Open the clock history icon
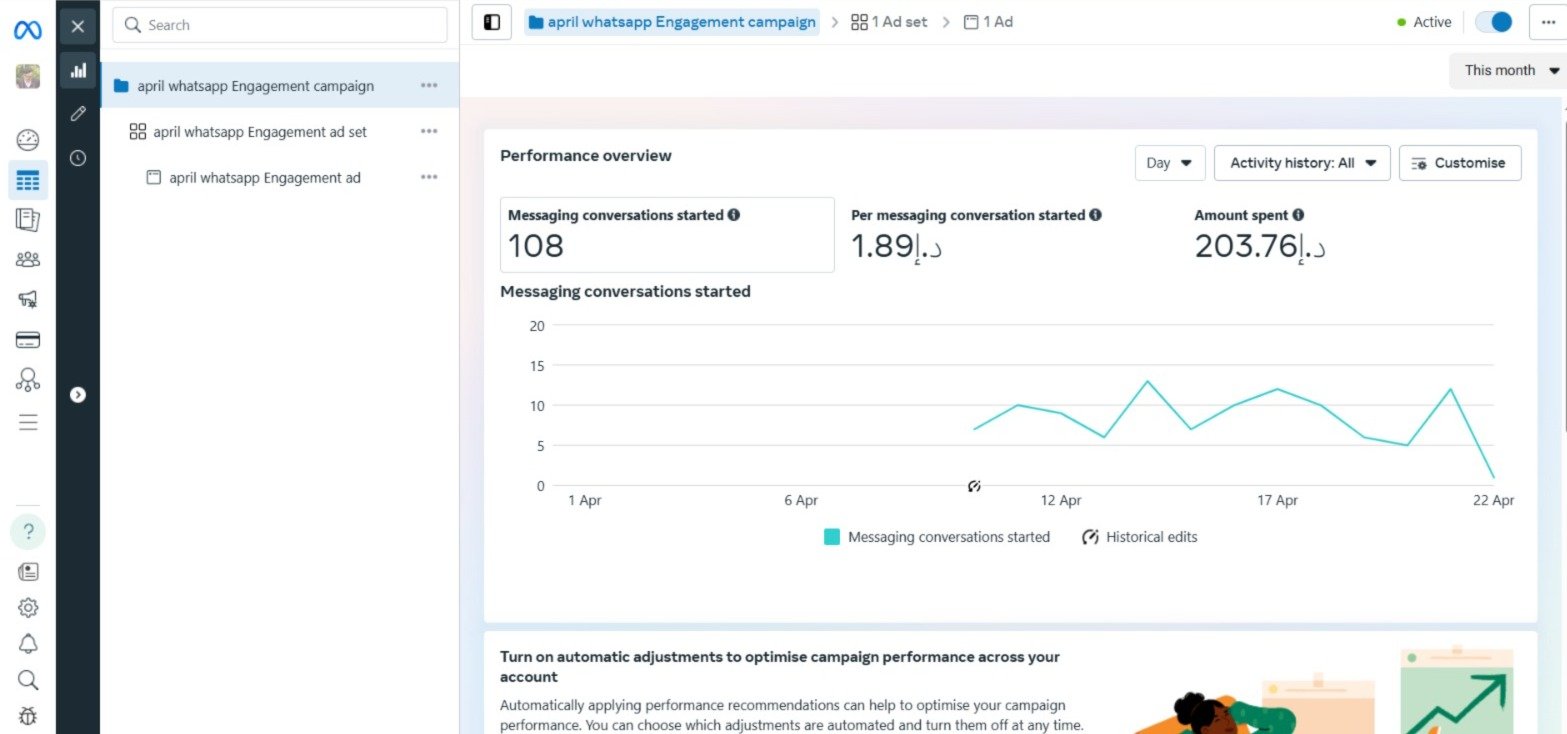The height and width of the screenshot is (734, 1567). [78, 158]
